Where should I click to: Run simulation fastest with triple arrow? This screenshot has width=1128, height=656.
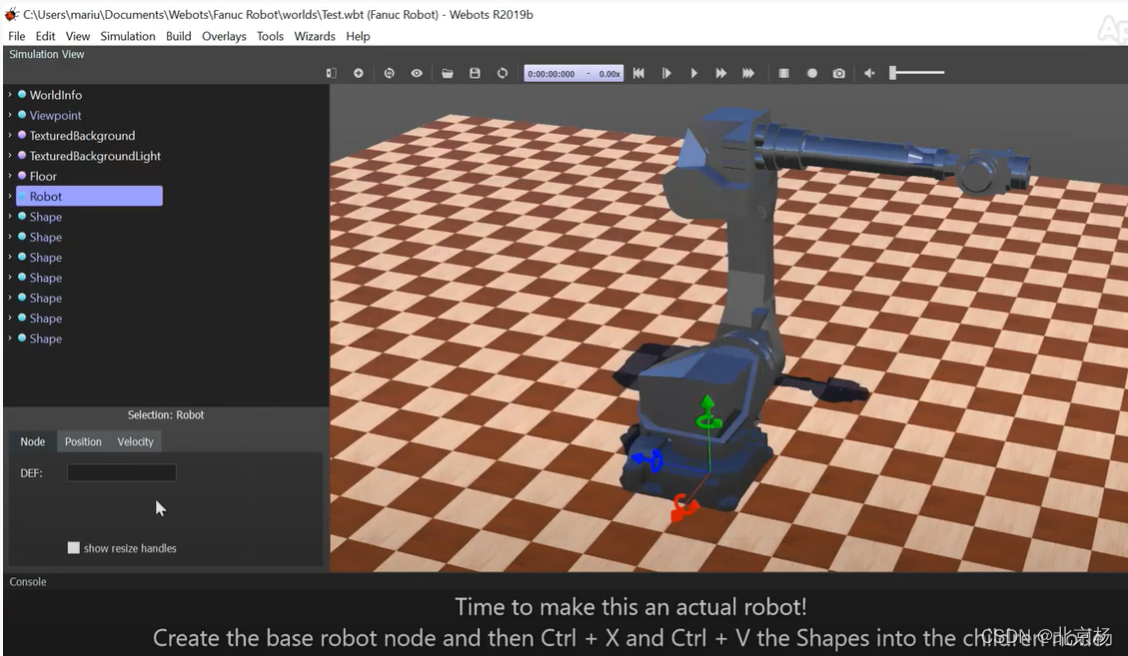[x=748, y=73]
